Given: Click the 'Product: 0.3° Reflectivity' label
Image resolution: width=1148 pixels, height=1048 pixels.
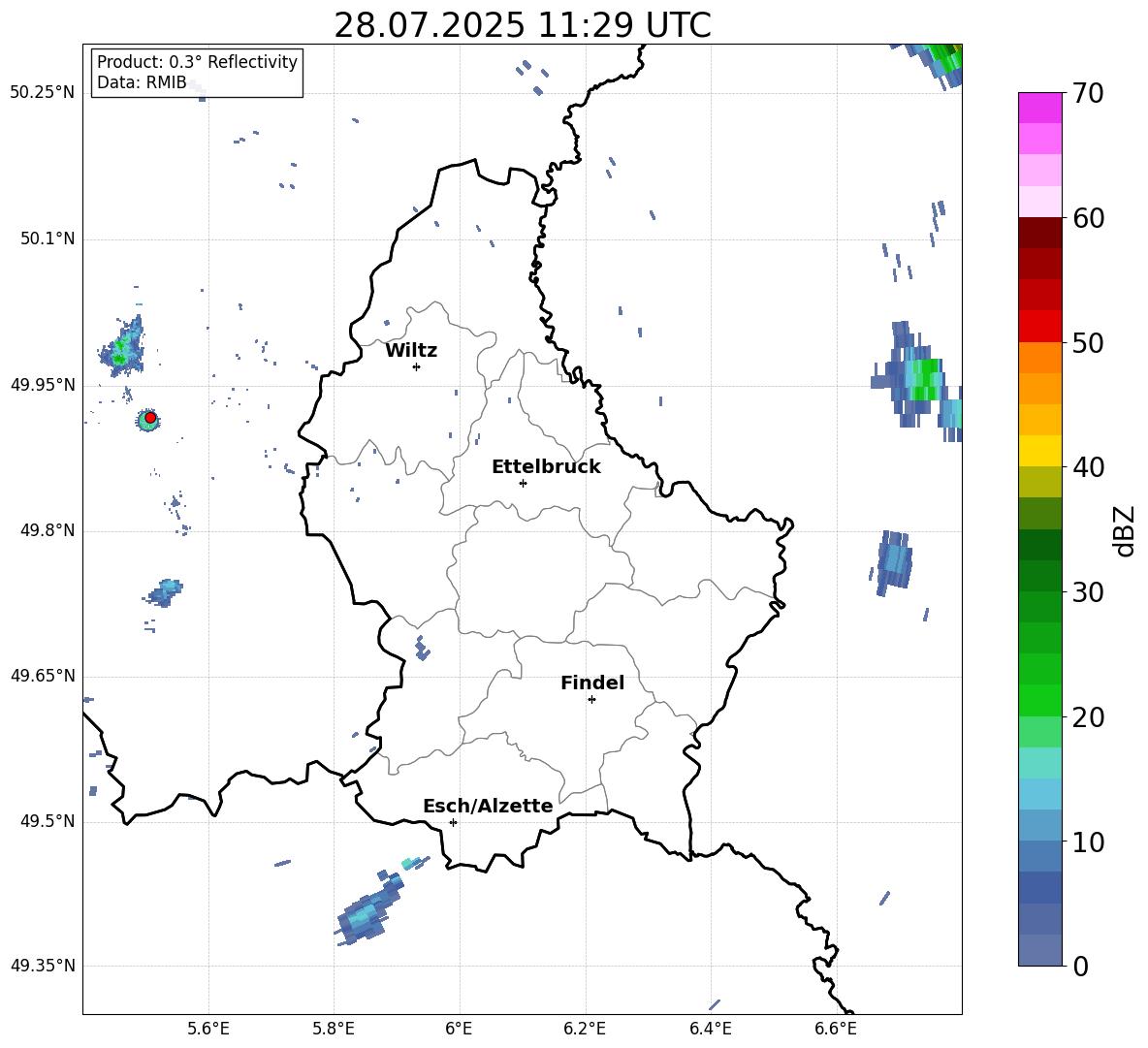Looking at the screenshot, I should pos(197,62).
